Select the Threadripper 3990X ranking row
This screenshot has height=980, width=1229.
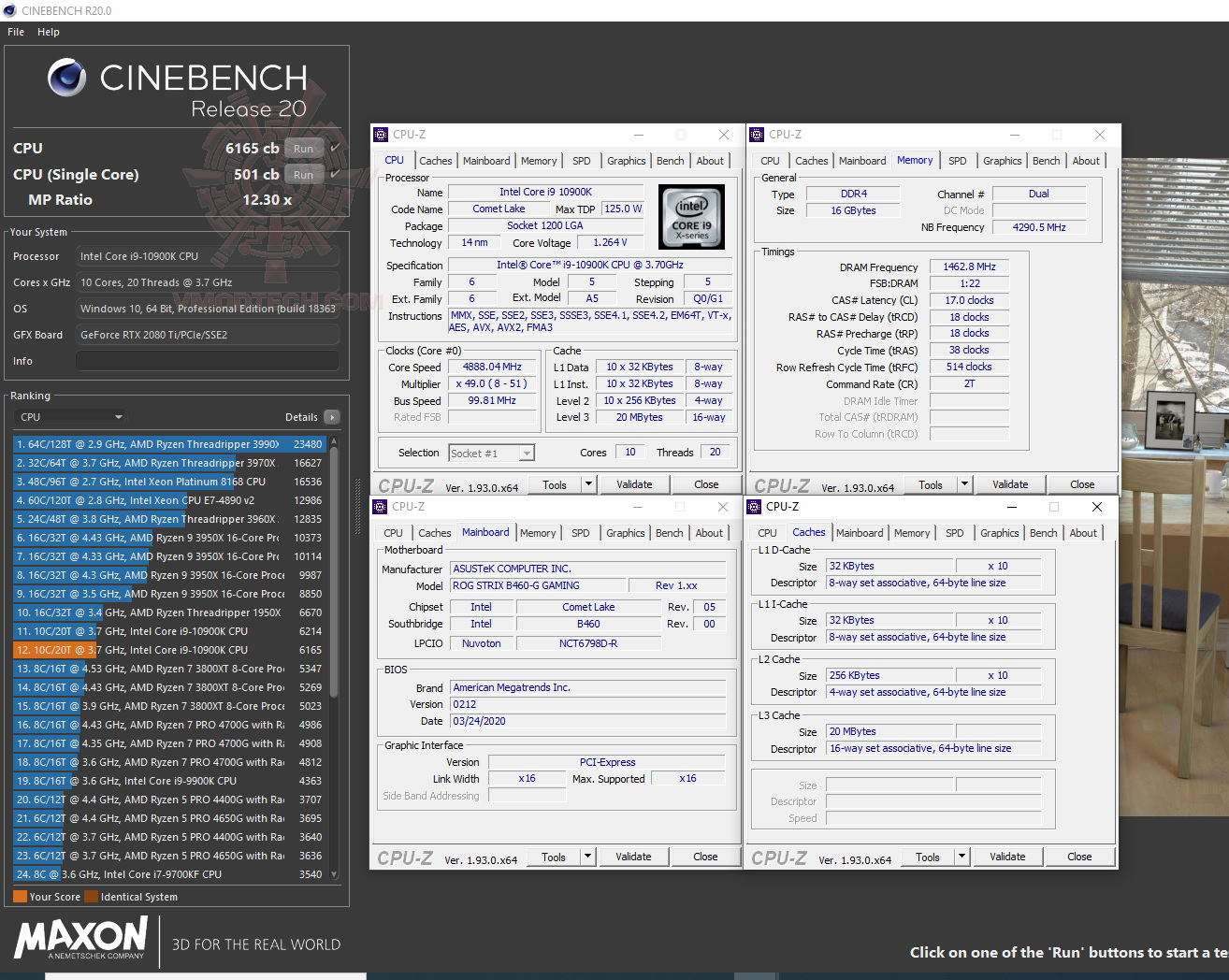click(169, 444)
